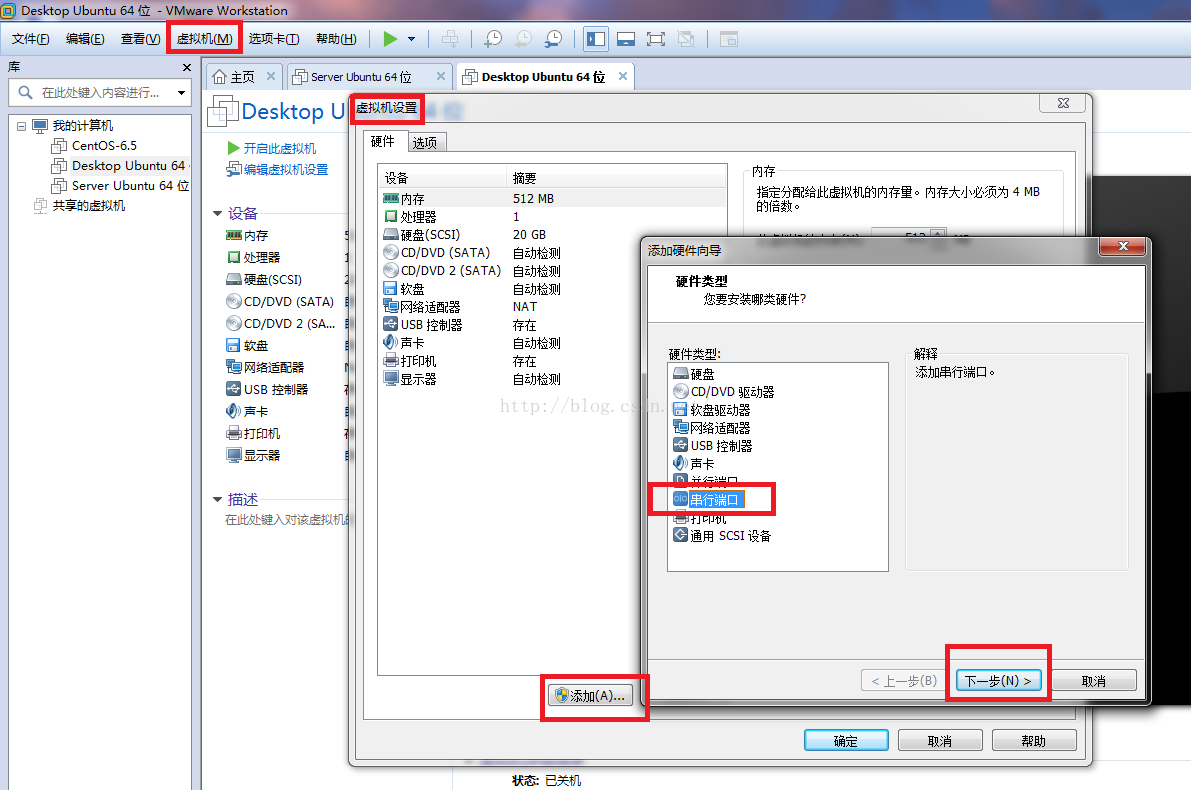Image resolution: width=1191 pixels, height=790 pixels.
Task: Click 取消 in the add hardware wizard
Action: tap(1094, 681)
